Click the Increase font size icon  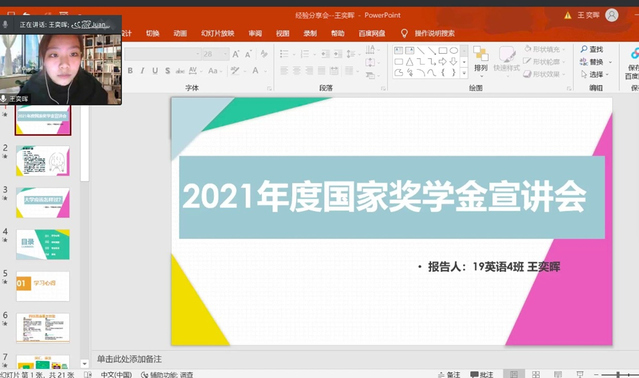tap(236, 54)
